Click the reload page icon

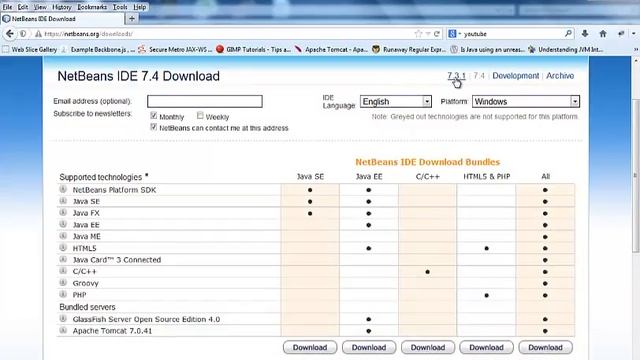[437, 34]
